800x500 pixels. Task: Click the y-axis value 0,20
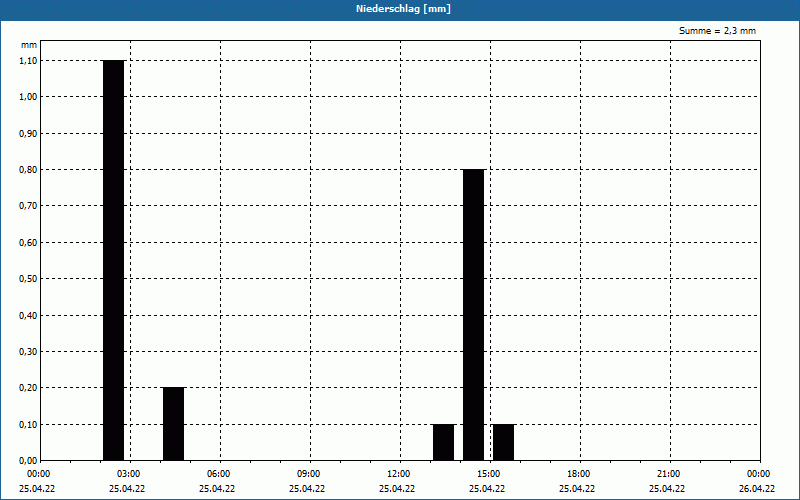coord(28,388)
